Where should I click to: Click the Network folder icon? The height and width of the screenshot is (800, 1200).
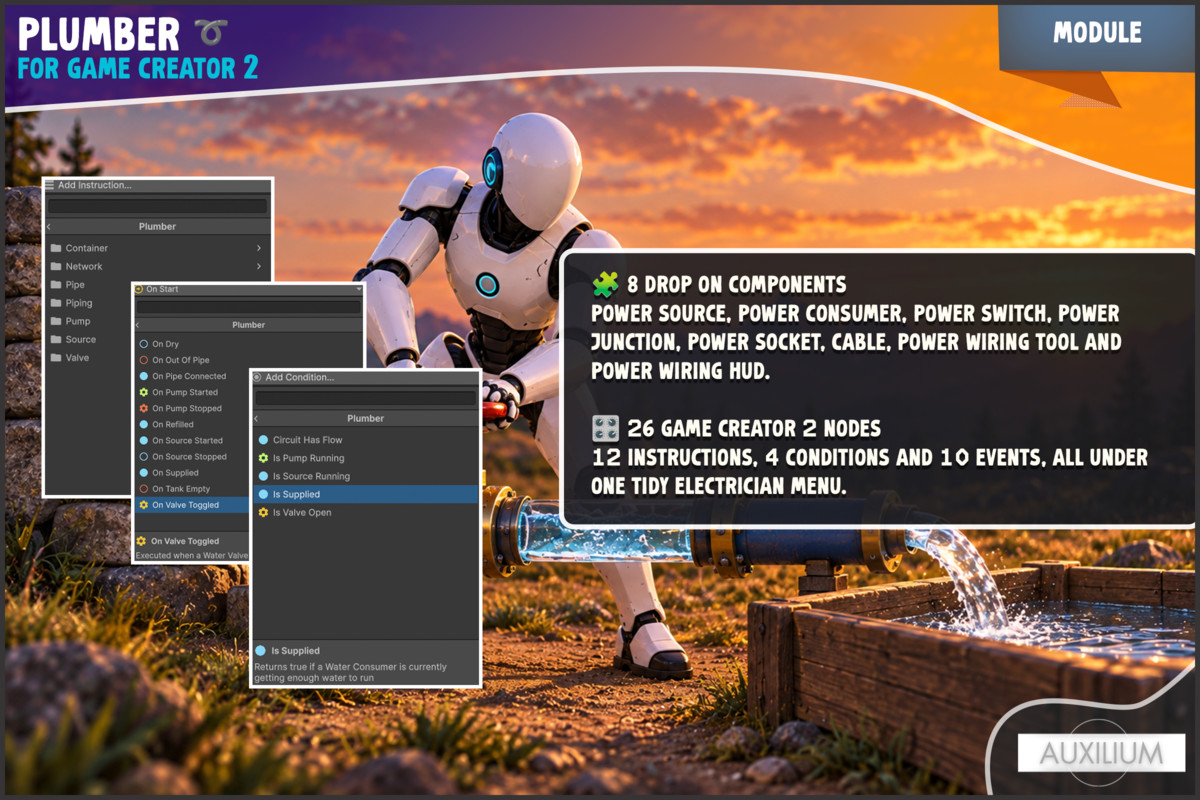[57, 266]
